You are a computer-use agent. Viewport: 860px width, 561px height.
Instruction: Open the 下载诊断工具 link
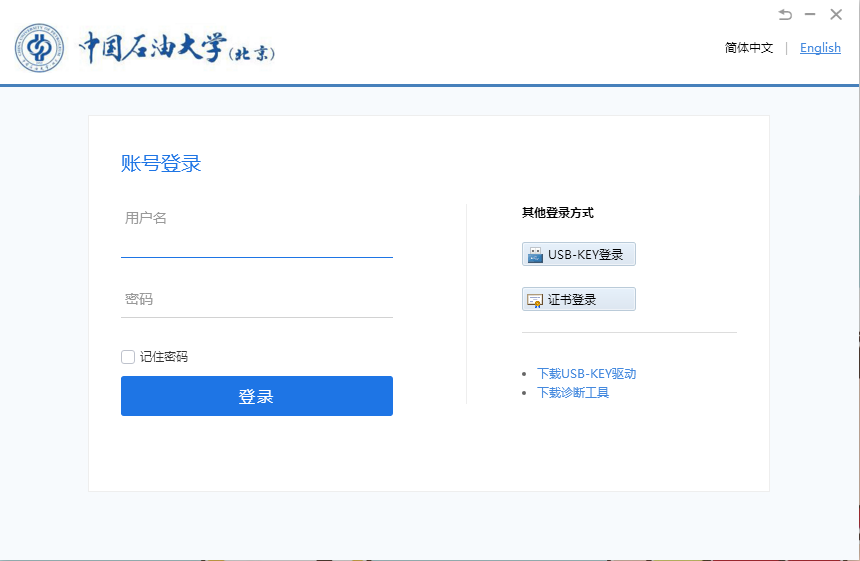[x=573, y=393]
